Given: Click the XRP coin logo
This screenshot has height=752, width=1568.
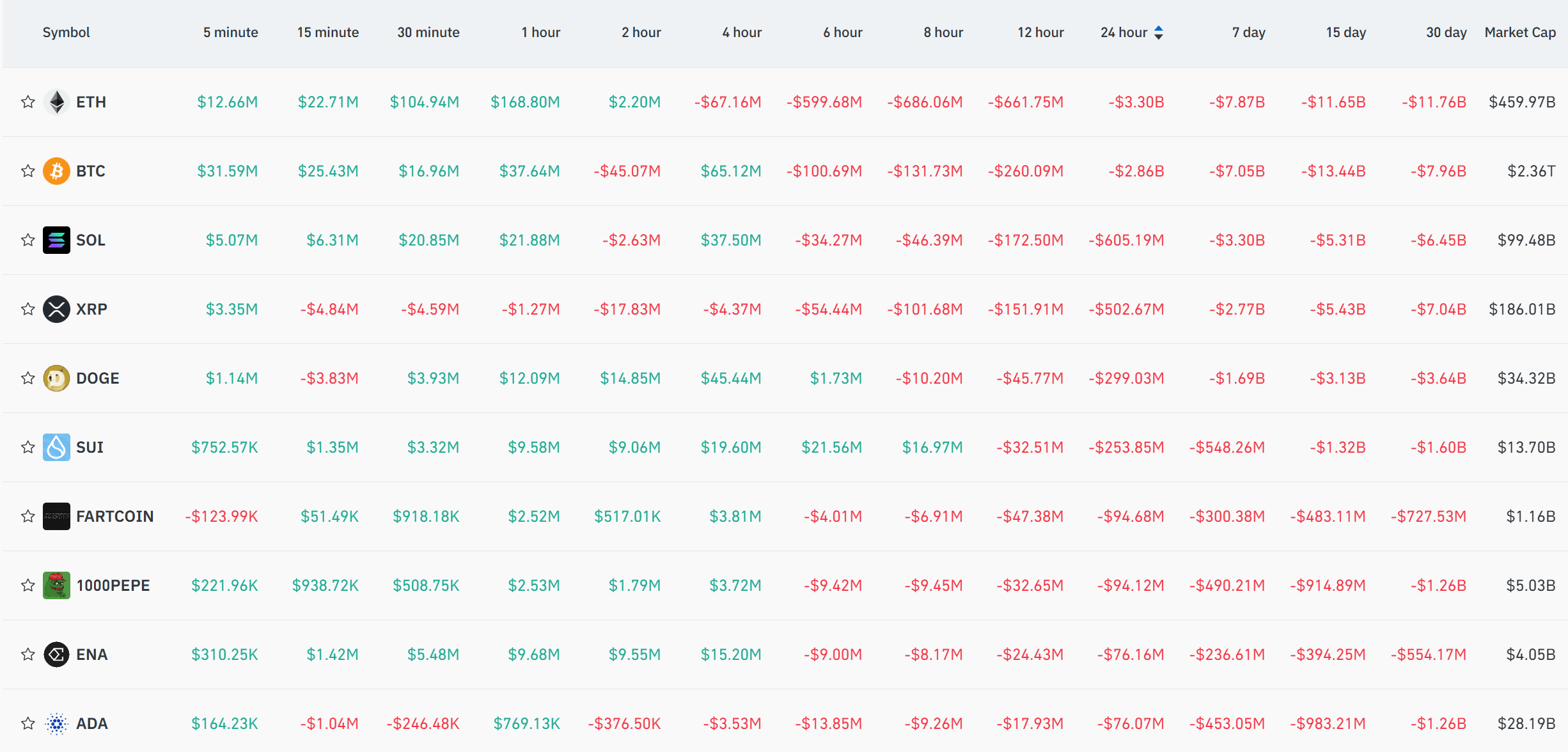Looking at the screenshot, I should pyautogui.click(x=56, y=309).
